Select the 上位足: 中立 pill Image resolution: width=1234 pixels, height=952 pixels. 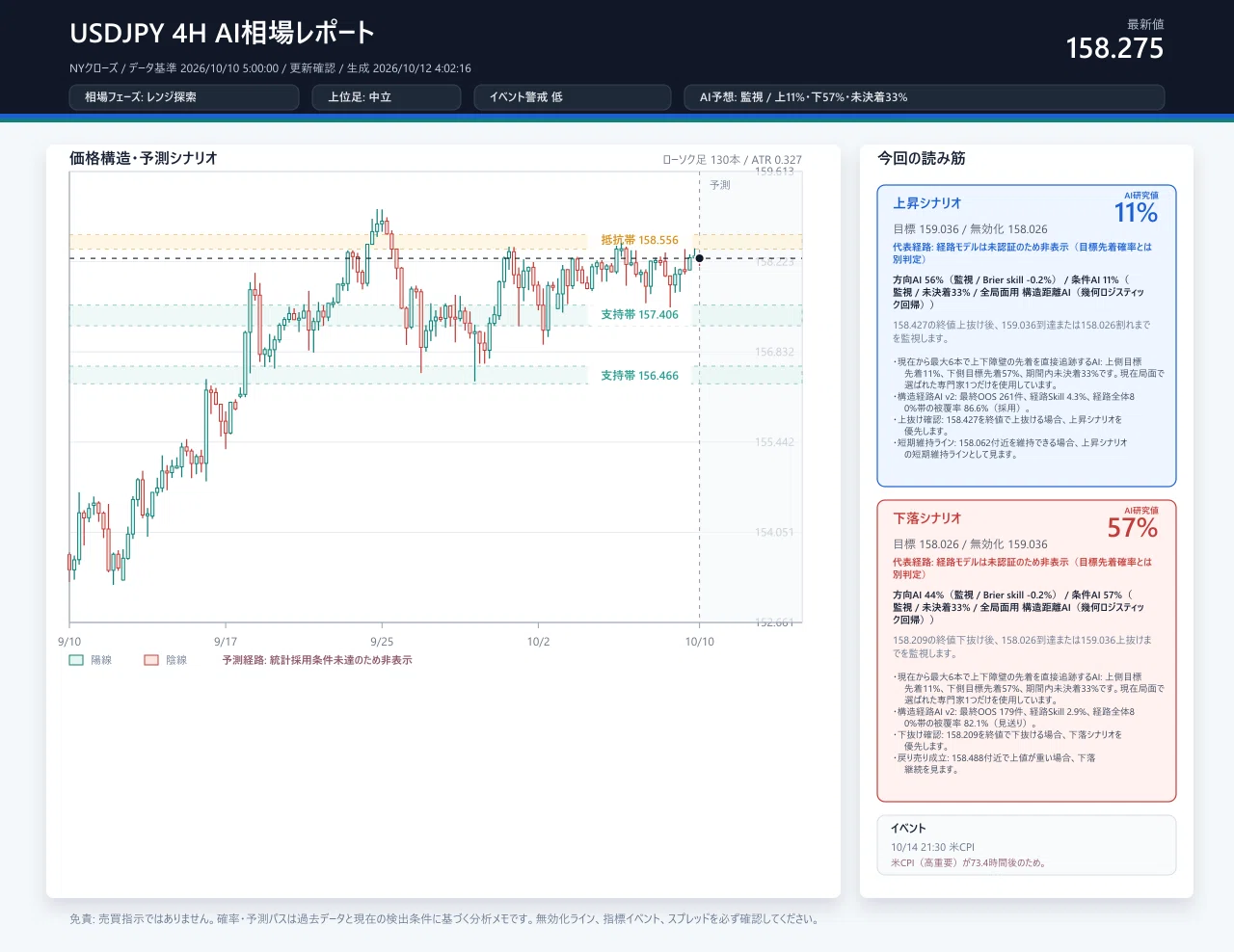click(387, 97)
